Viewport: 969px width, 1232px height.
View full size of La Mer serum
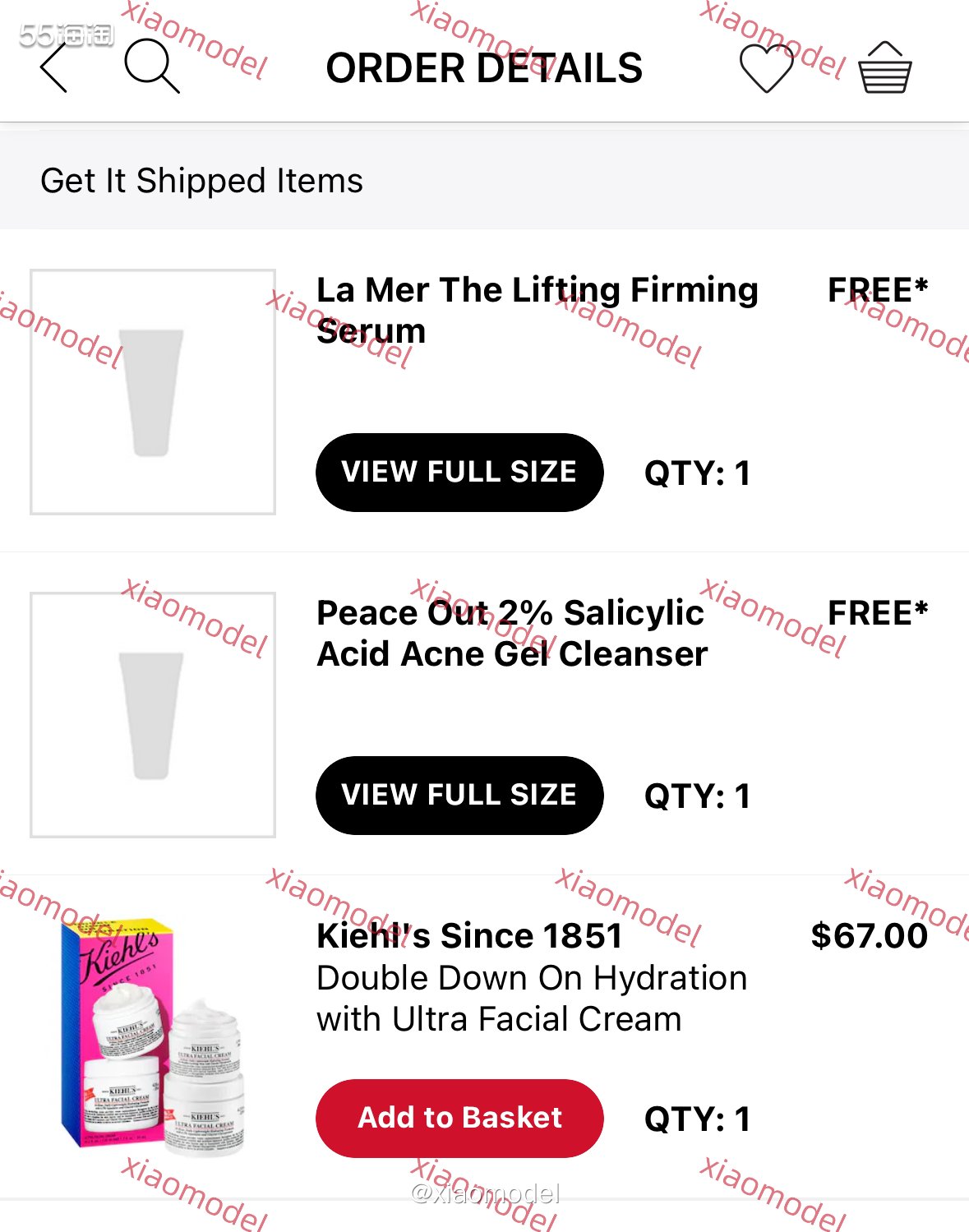tap(459, 473)
